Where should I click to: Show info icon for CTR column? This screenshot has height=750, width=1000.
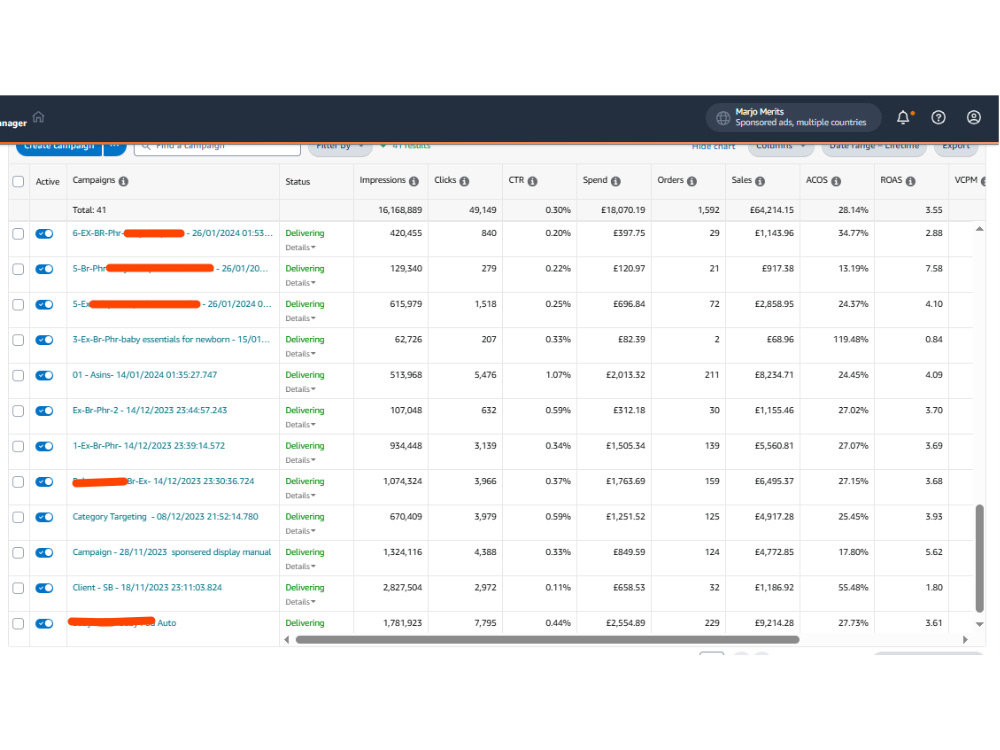tap(533, 181)
